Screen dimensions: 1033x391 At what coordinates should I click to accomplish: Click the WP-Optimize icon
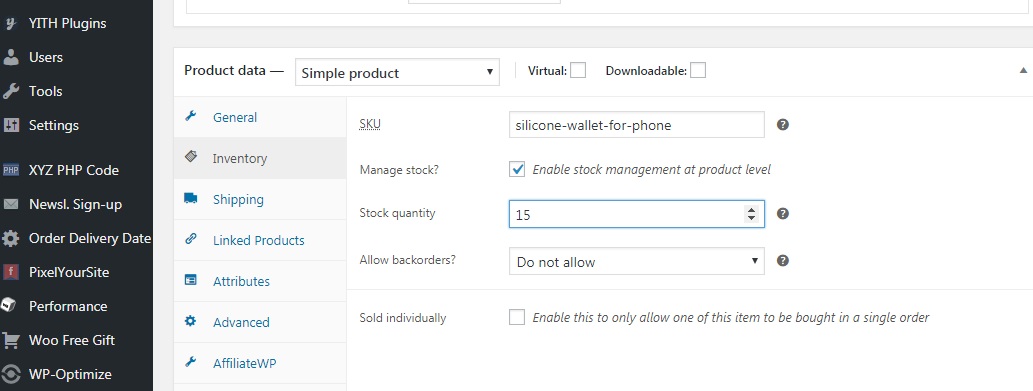11,375
